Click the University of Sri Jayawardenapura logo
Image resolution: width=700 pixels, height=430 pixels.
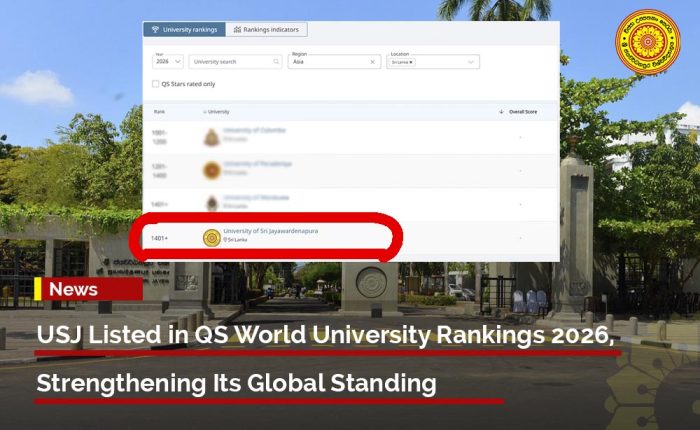point(211,237)
